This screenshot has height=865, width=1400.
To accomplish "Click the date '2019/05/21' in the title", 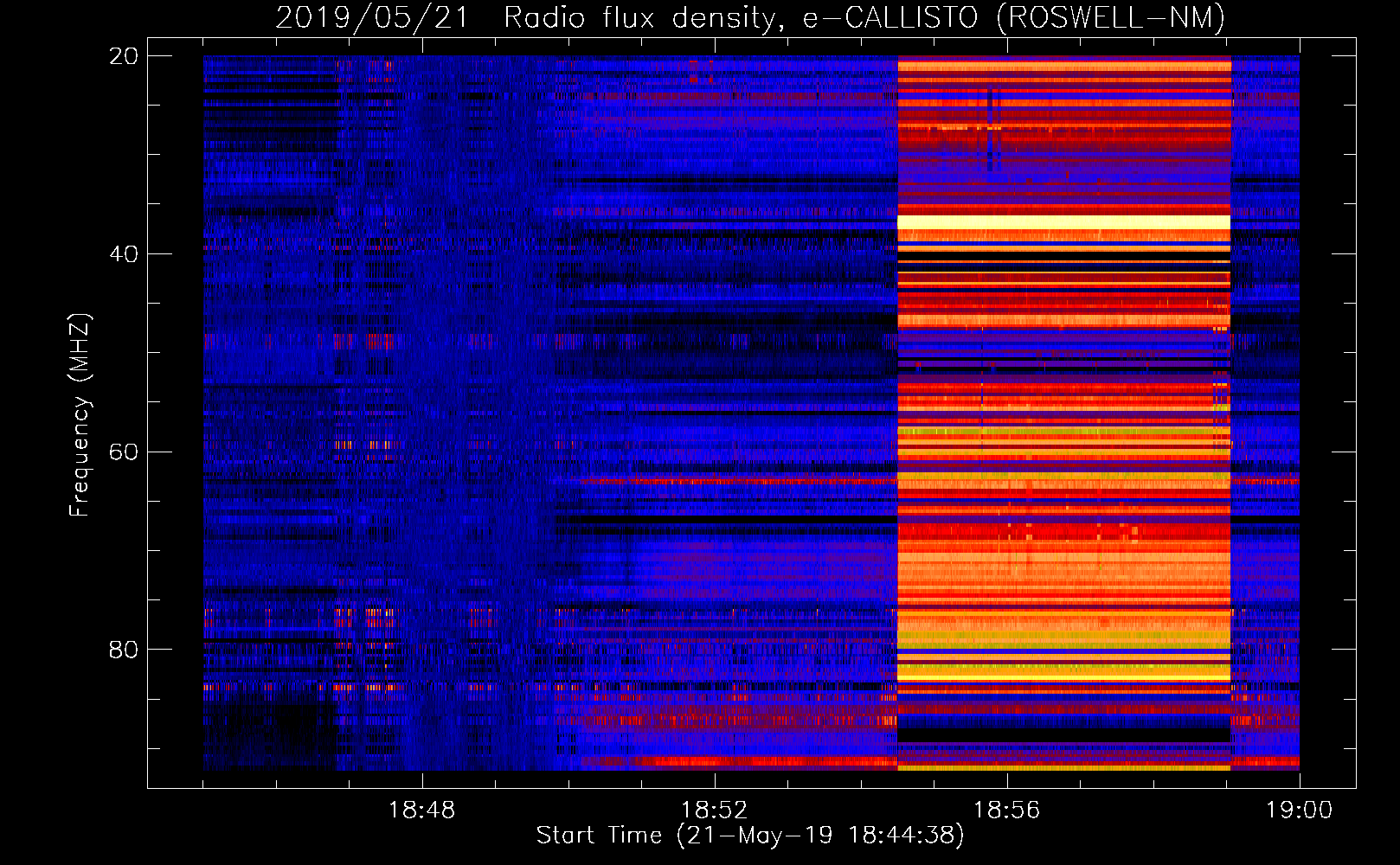I will click(x=372, y=17).
